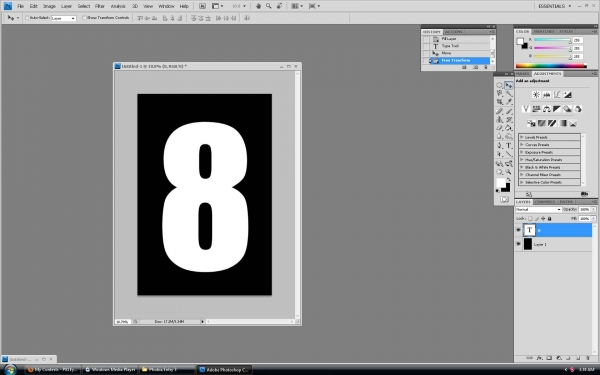Enable the Auto-Select checkbox
The image size is (600, 375).
click(27, 18)
